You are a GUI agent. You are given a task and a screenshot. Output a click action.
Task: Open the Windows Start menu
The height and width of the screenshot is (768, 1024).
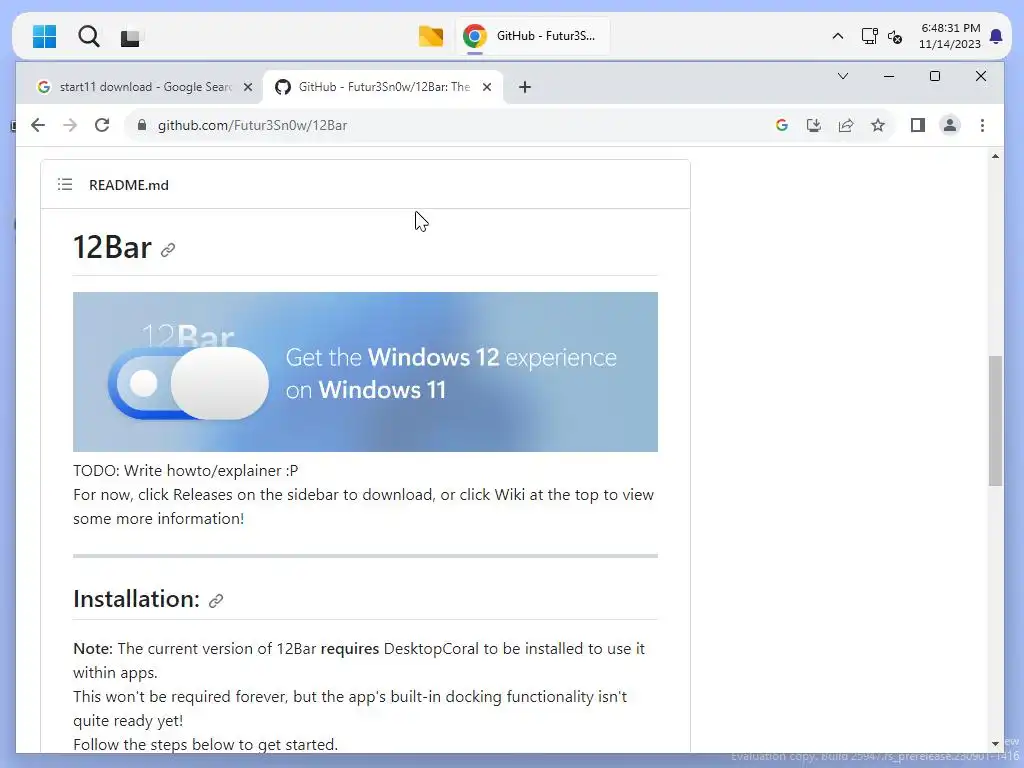44,37
